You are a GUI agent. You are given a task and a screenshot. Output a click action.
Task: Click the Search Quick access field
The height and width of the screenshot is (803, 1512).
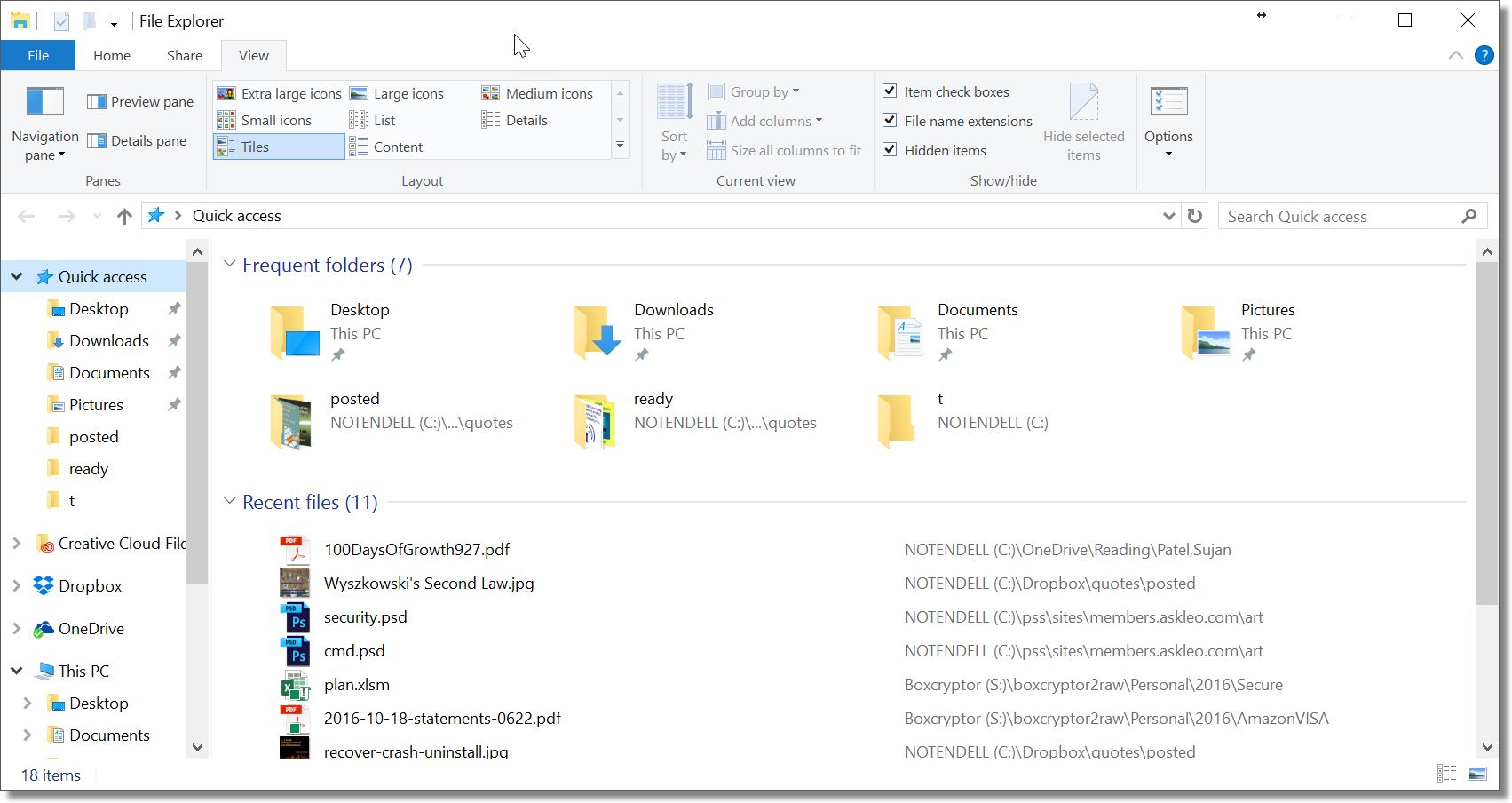[x=1341, y=216]
